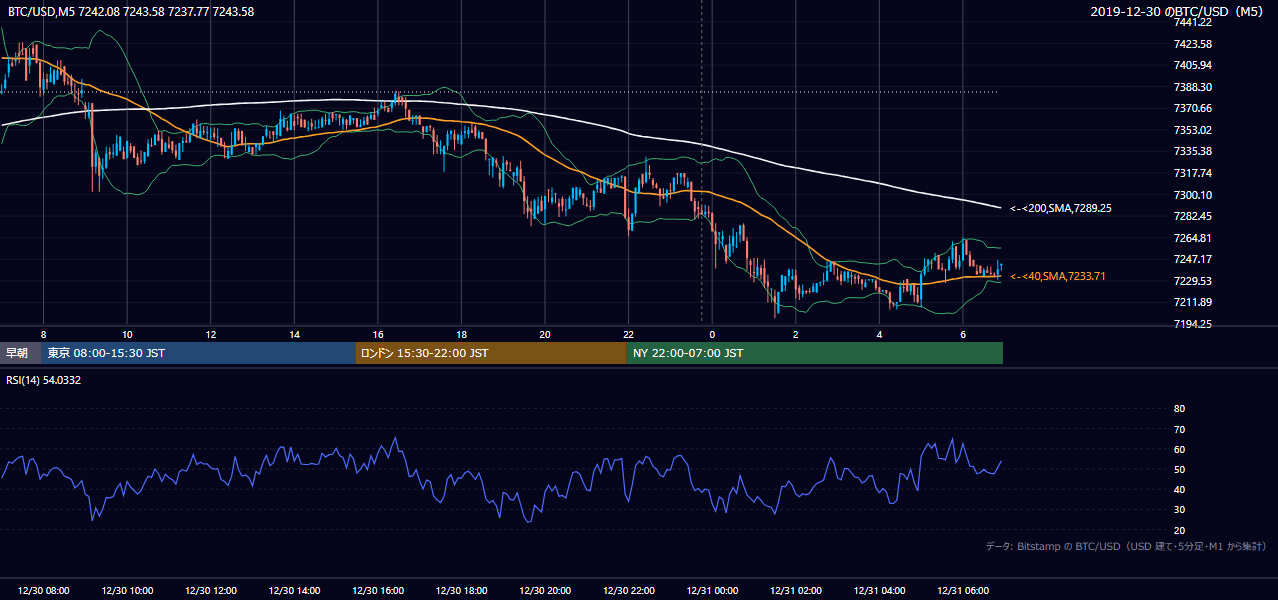Click the Bitstamp データ source note

point(1126,547)
